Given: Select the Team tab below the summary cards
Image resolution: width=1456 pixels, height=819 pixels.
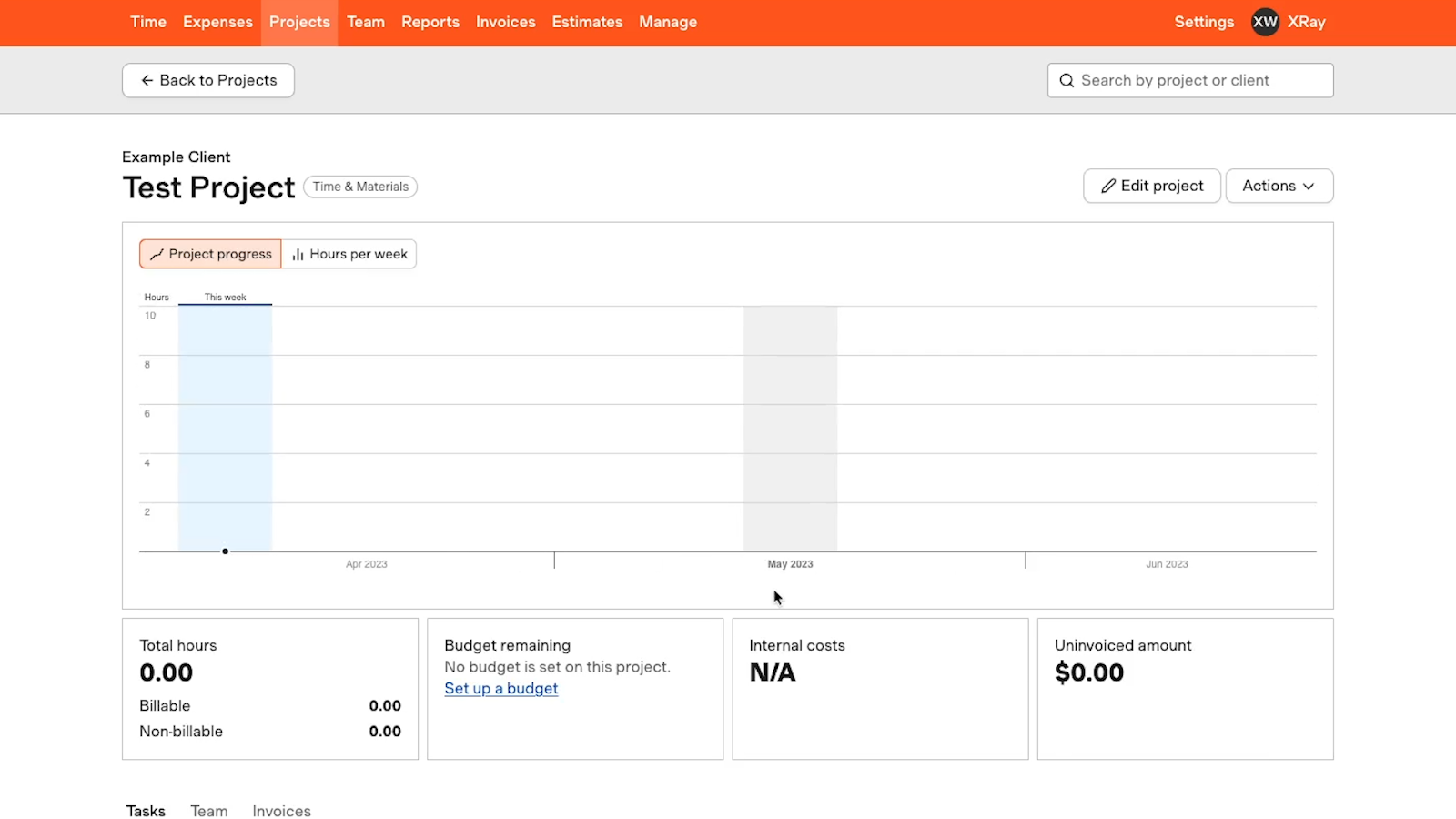Looking at the screenshot, I should (209, 811).
